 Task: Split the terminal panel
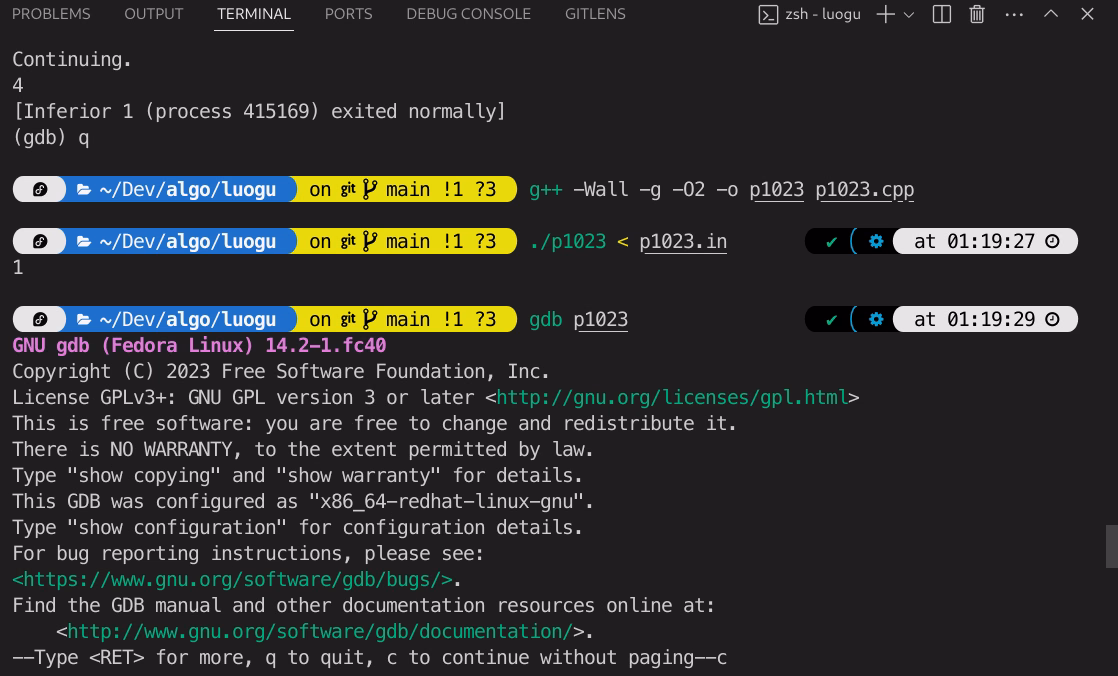942,14
